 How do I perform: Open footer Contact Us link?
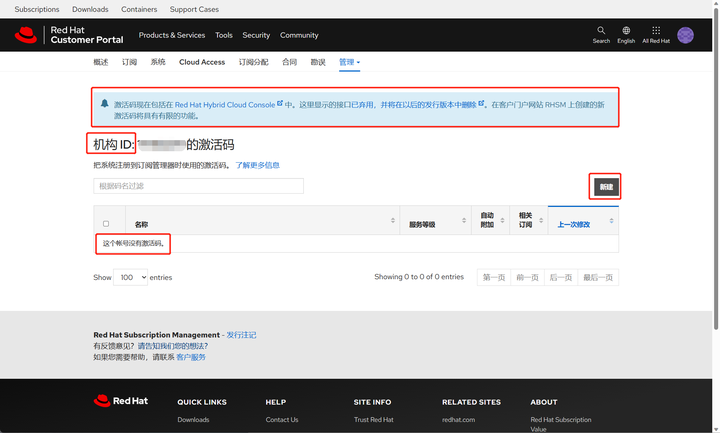(x=282, y=420)
